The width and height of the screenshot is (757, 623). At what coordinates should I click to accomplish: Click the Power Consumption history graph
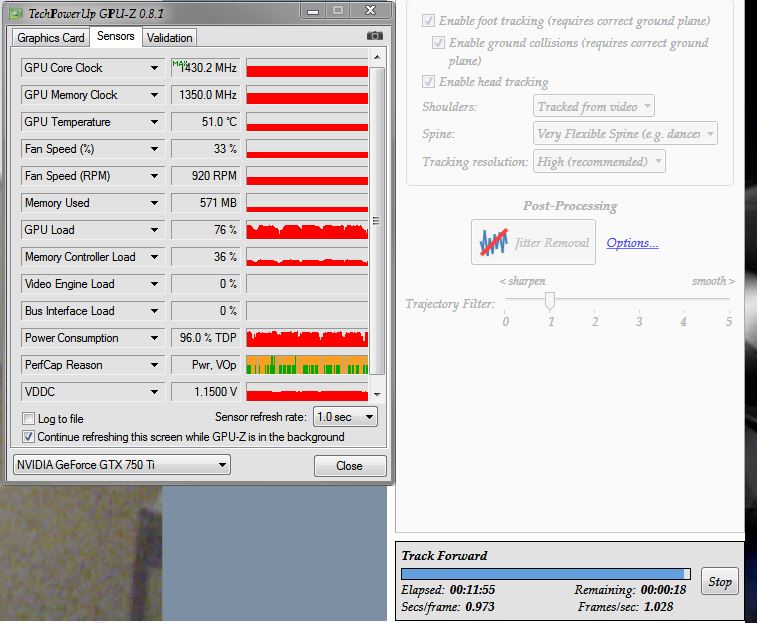click(307, 338)
